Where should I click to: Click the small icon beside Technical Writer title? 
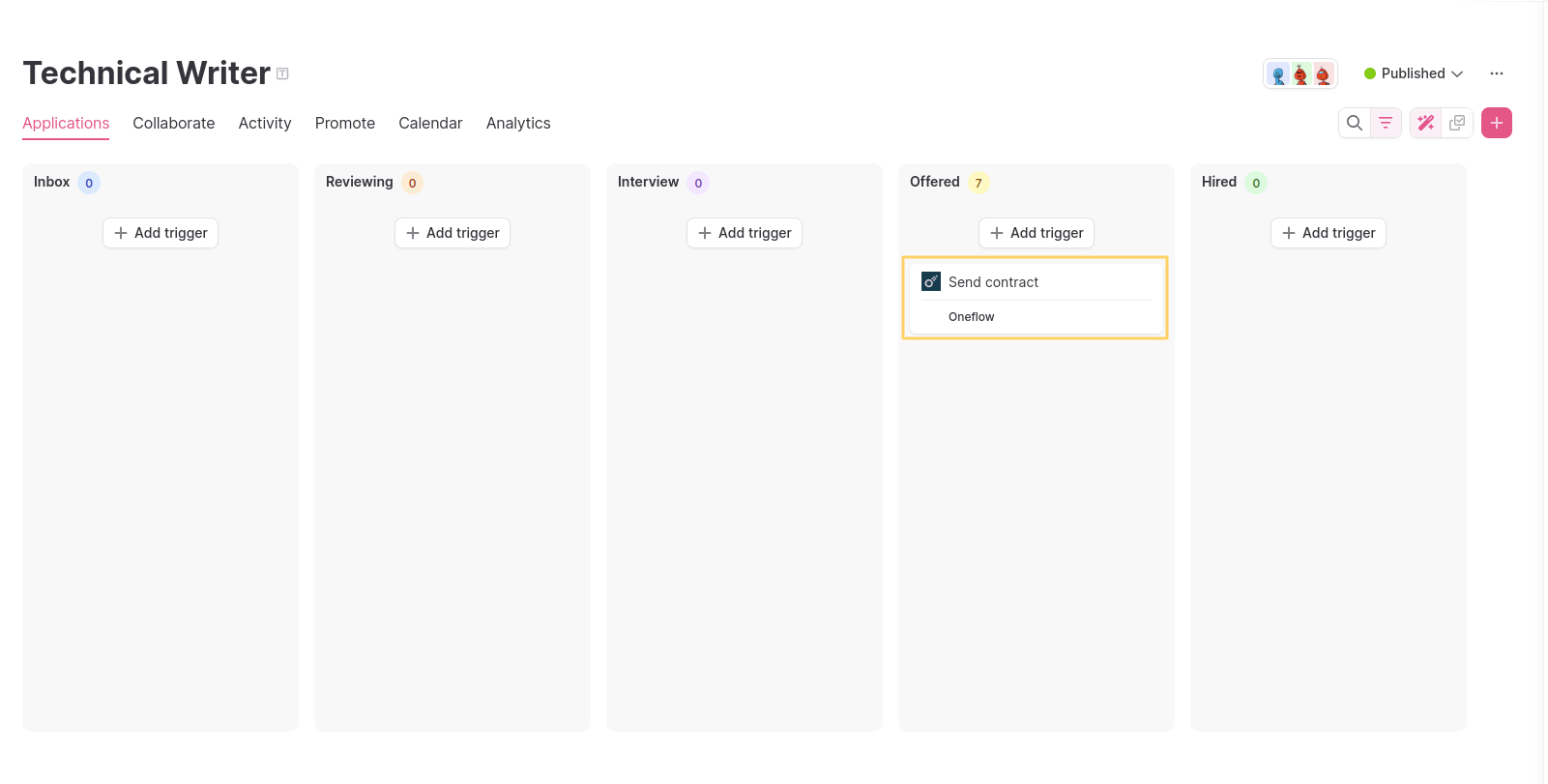(282, 73)
